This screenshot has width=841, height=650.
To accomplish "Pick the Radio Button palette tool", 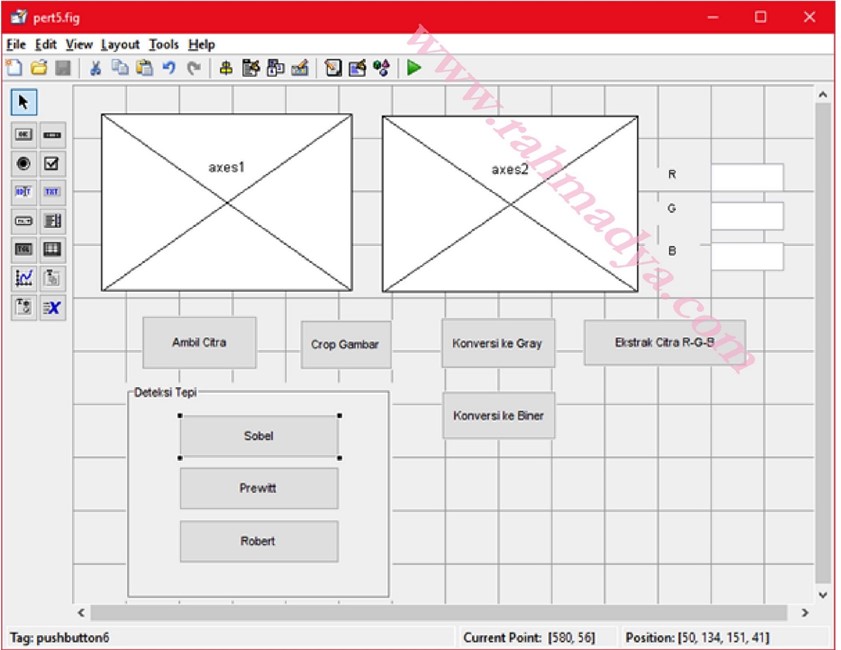I will coord(24,163).
